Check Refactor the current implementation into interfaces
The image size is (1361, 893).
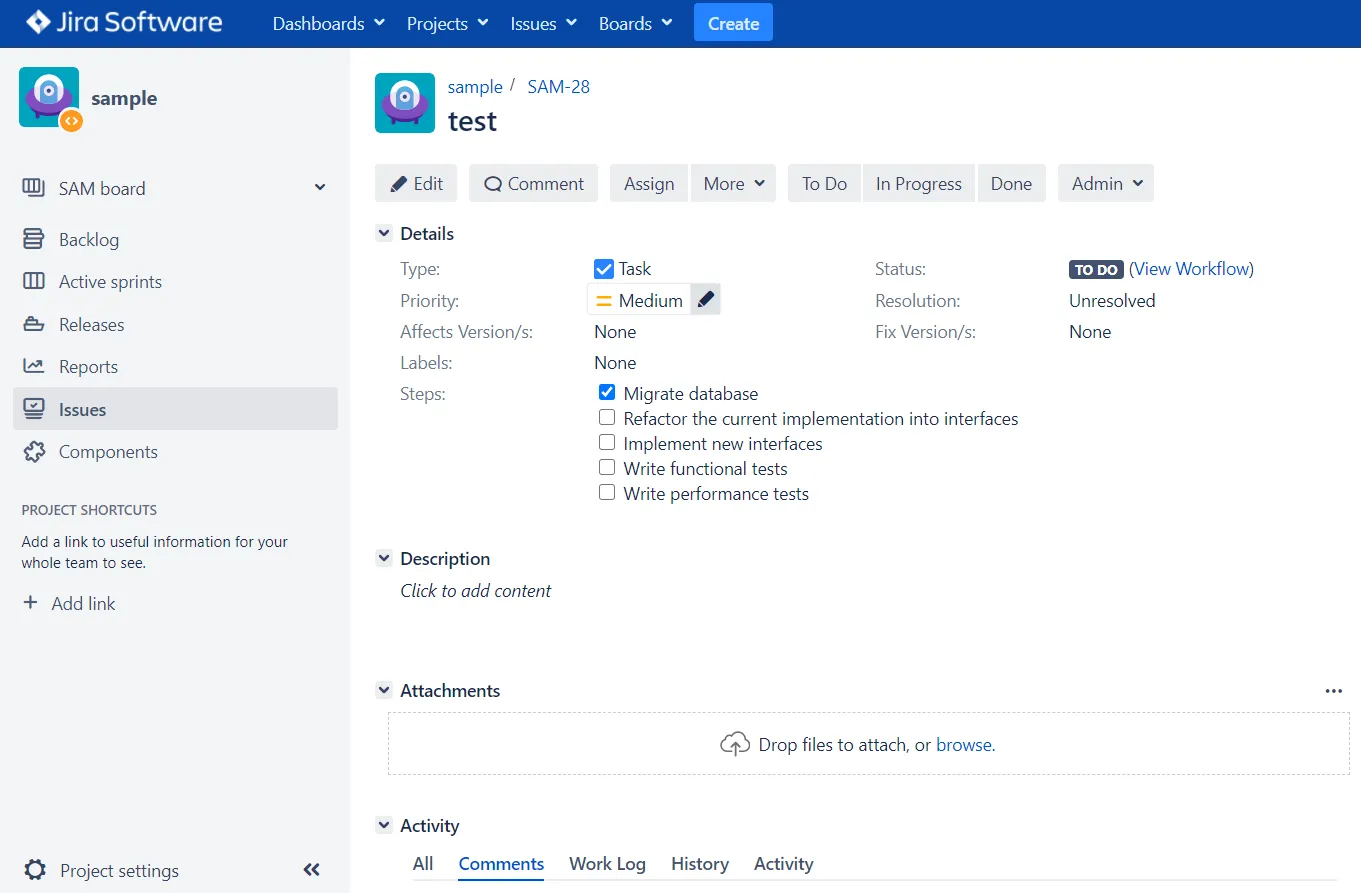coord(607,417)
